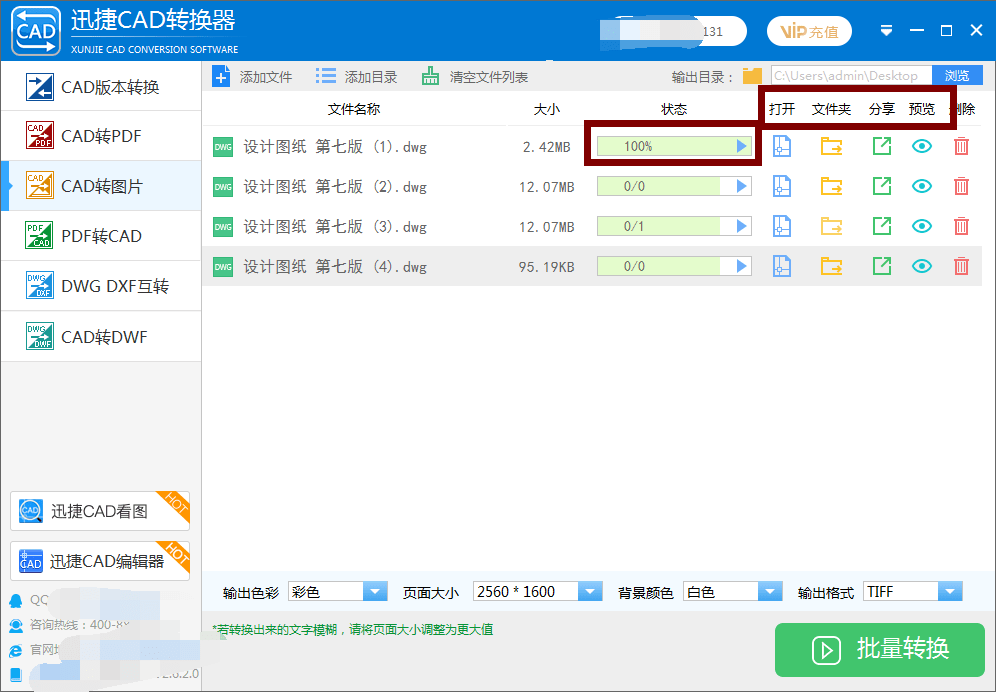This screenshot has height=692, width=996.
Task: Open the 输出格式 dropdown showing TIFF
Action: [913, 592]
